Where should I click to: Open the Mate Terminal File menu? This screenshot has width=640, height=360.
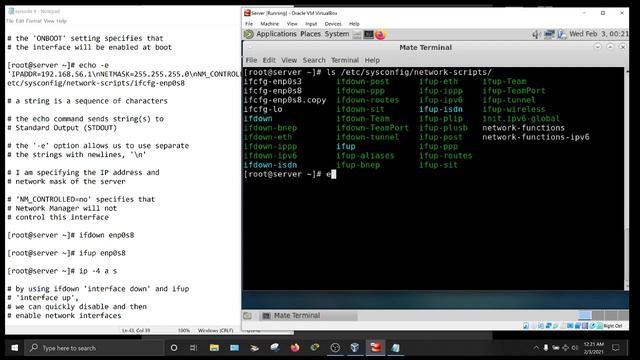[x=251, y=60]
